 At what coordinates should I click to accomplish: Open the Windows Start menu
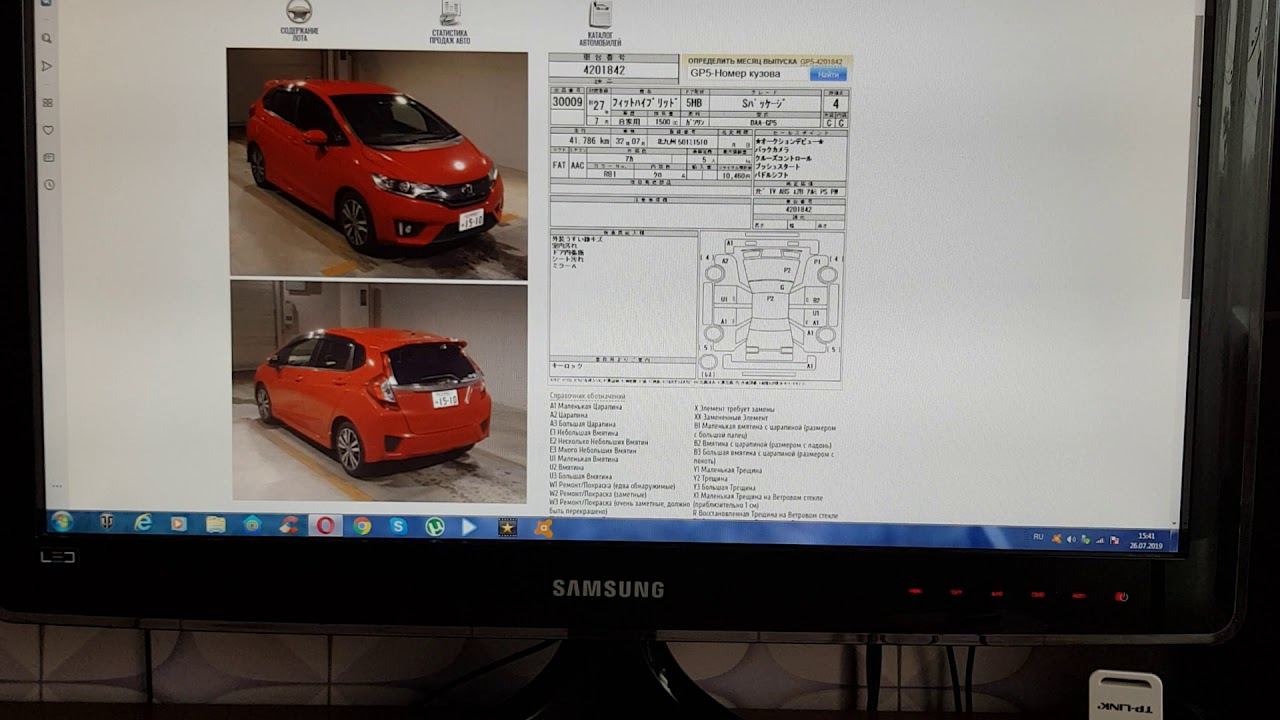61,522
